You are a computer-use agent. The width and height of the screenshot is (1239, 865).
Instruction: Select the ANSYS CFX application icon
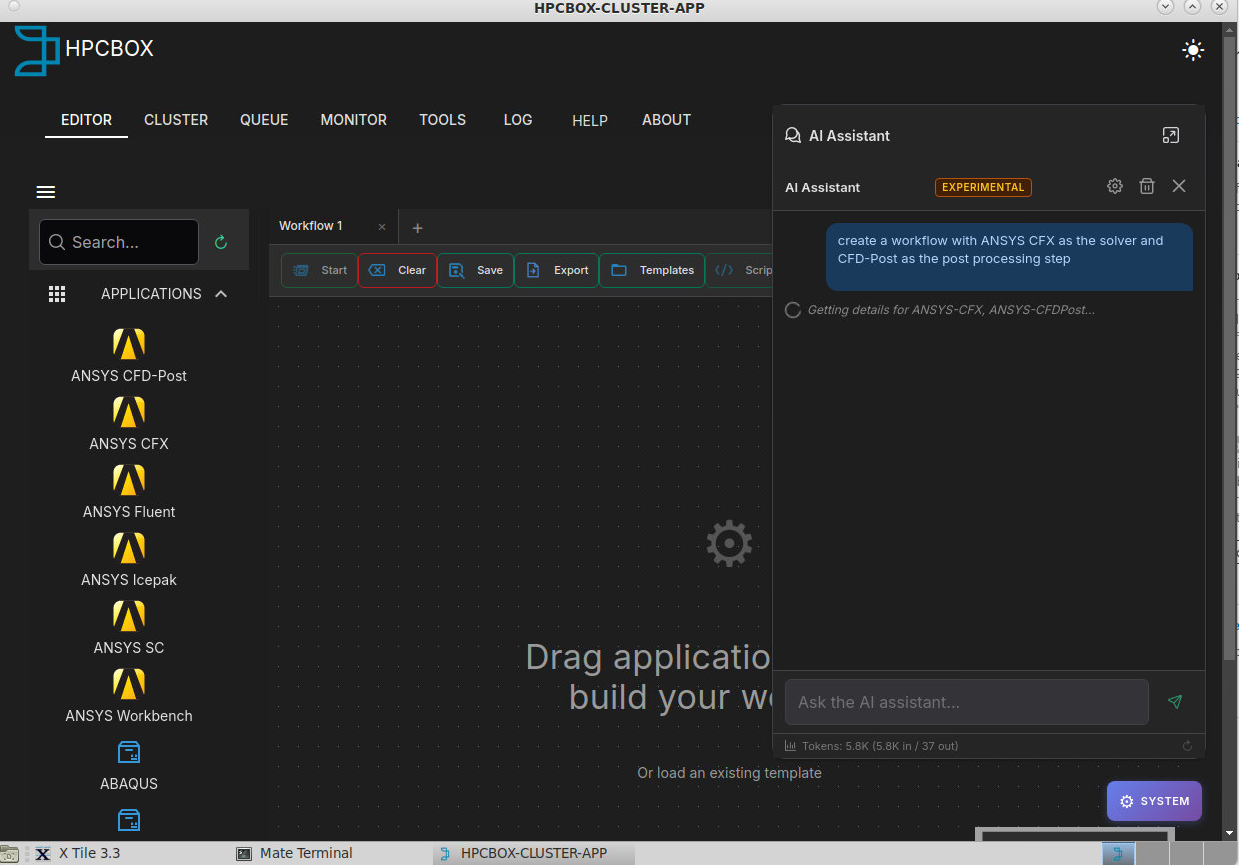(x=129, y=412)
